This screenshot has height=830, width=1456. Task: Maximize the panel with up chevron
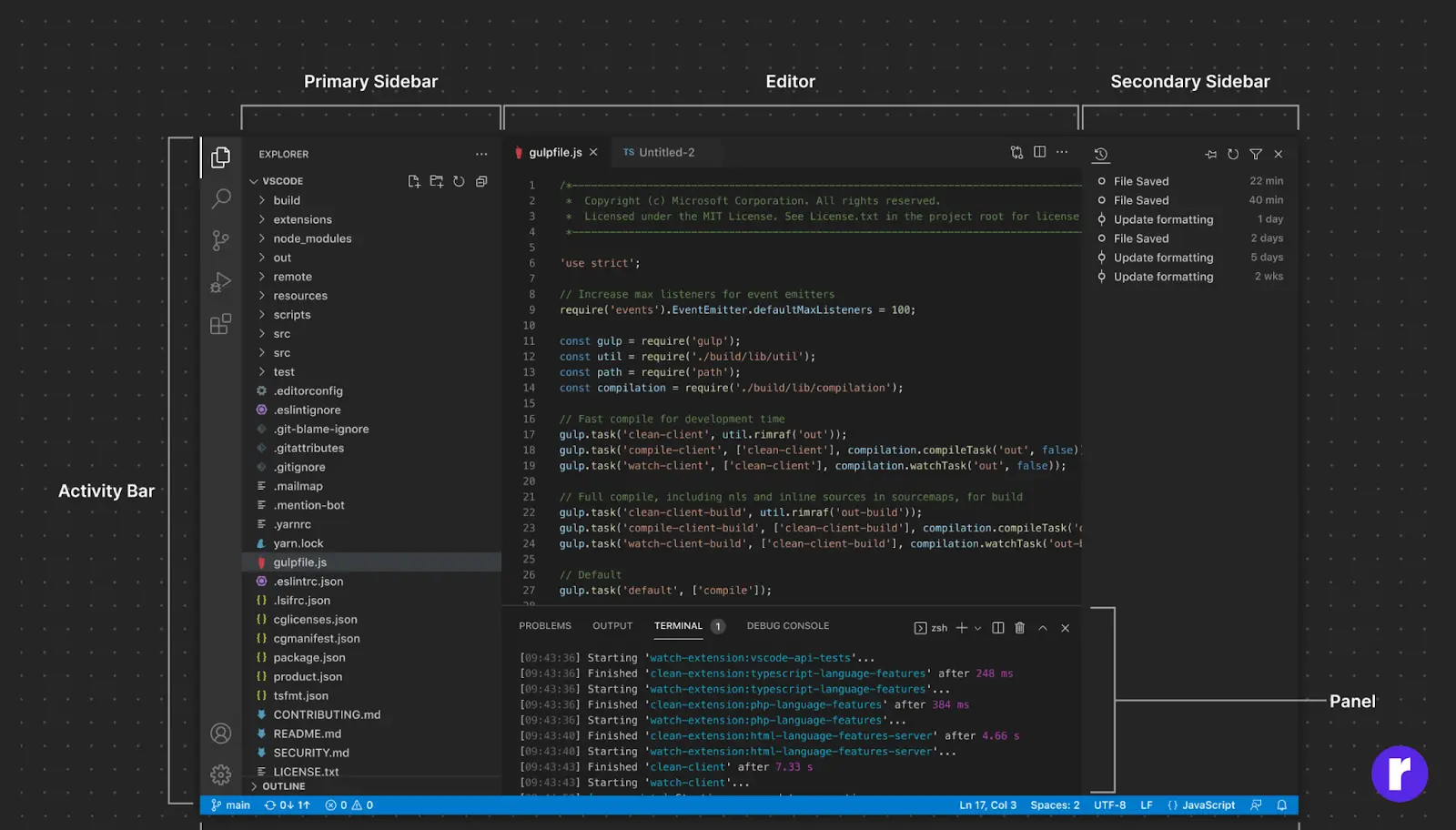click(1043, 628)
